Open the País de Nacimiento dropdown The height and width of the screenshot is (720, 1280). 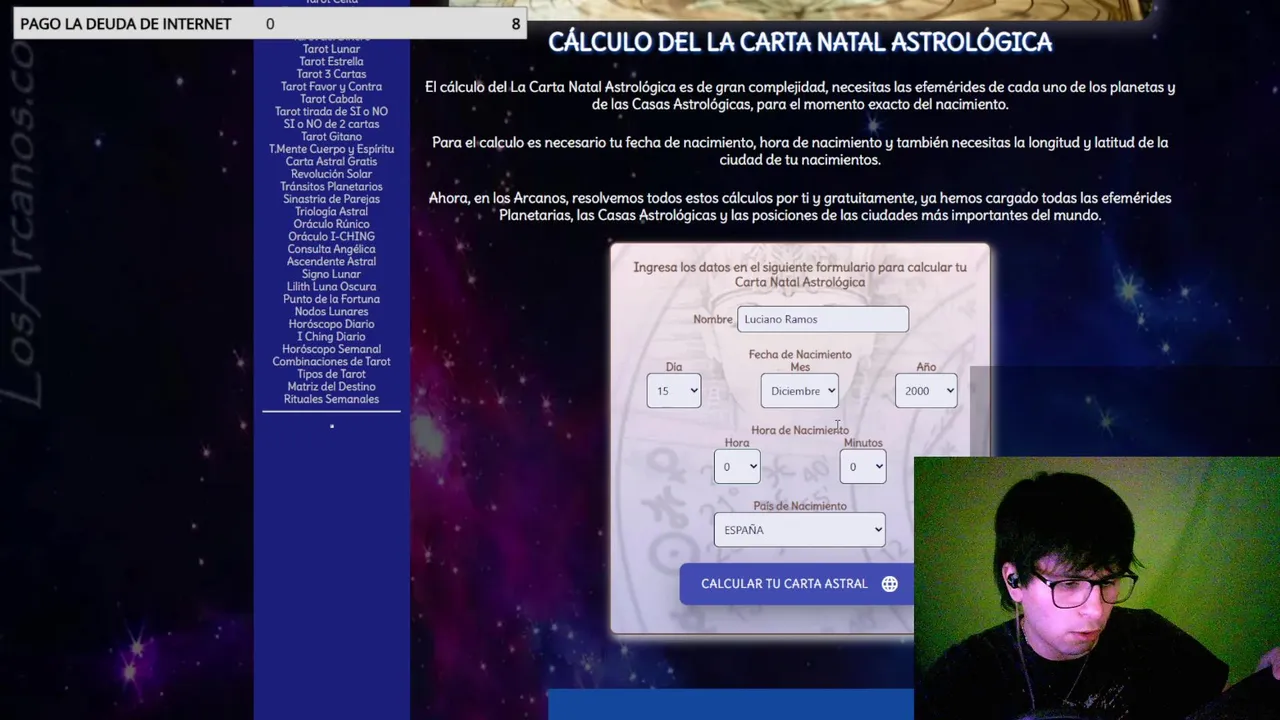tap(799, 530)
